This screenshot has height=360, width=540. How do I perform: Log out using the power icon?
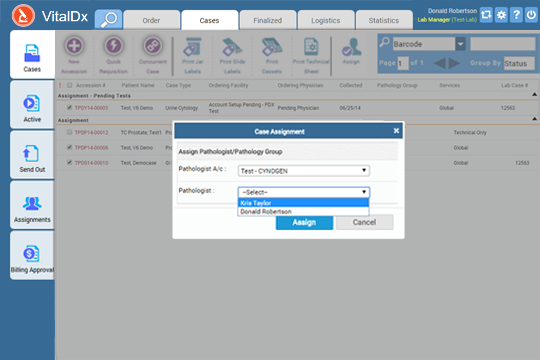(x=531, y=15)
